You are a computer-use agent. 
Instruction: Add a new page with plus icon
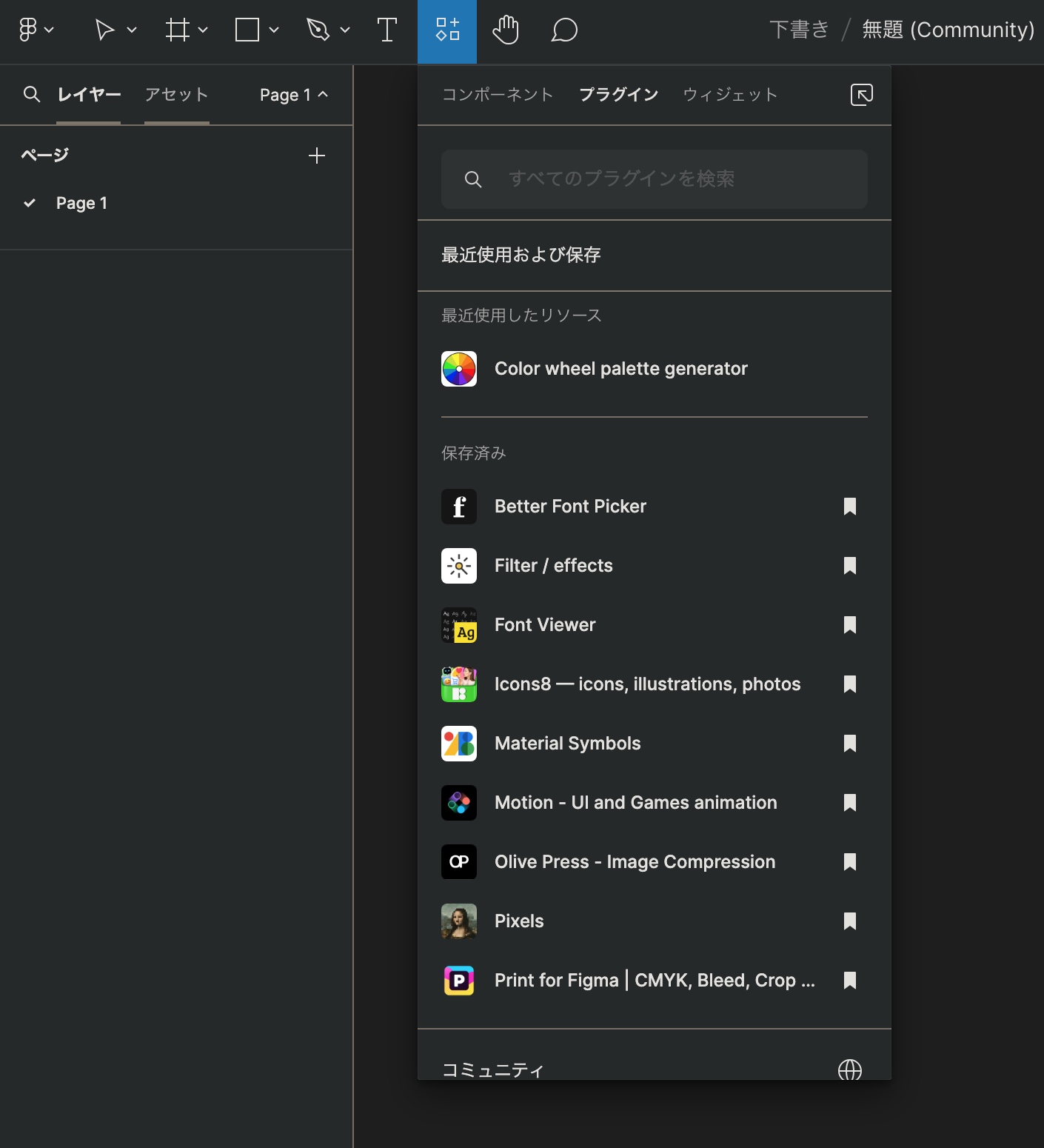317,156
